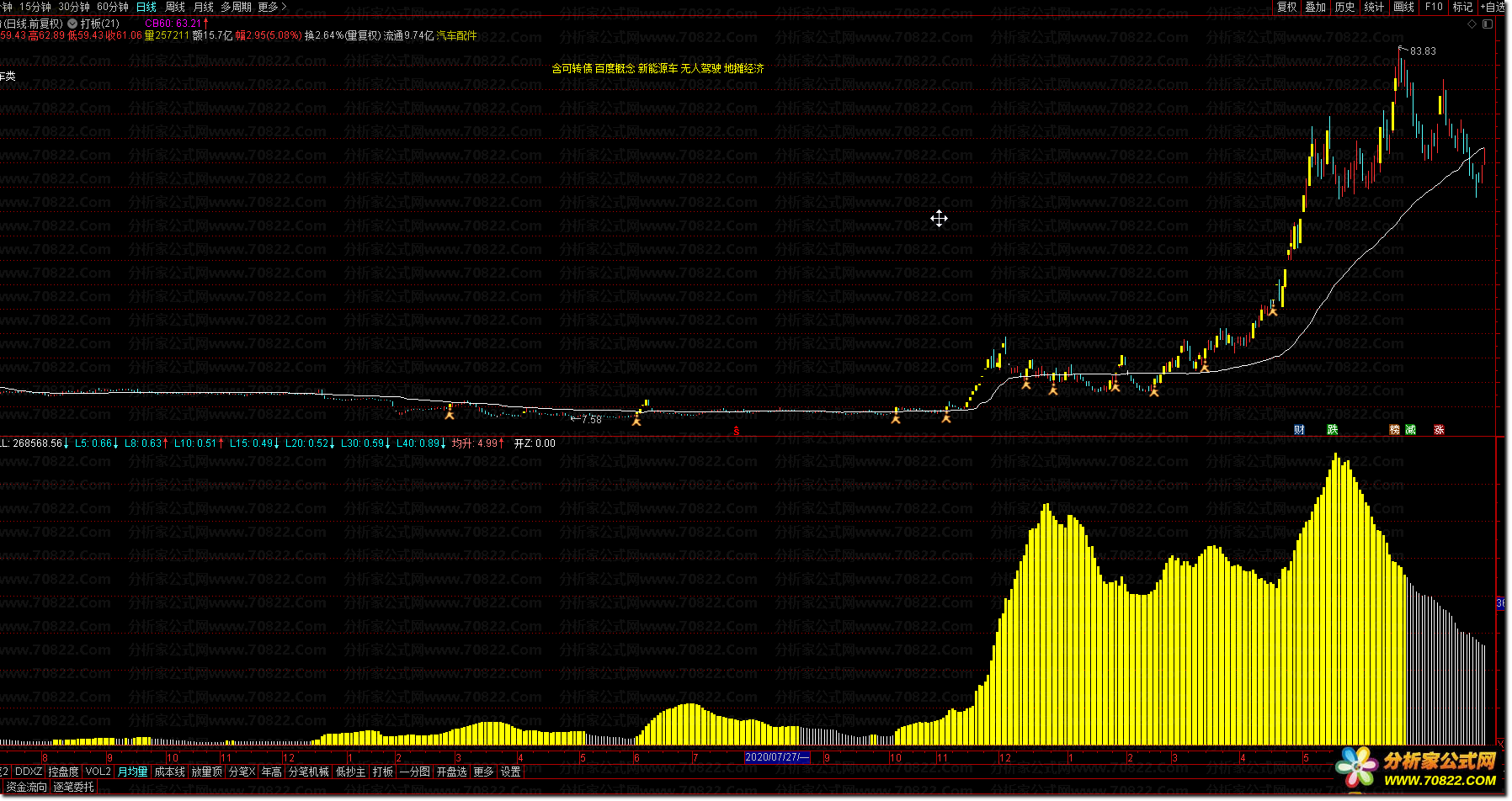Activate 画线 drawing tool button
Image resolution: width=1512 pixels, height=801 pixels.
pos(1403,7)
